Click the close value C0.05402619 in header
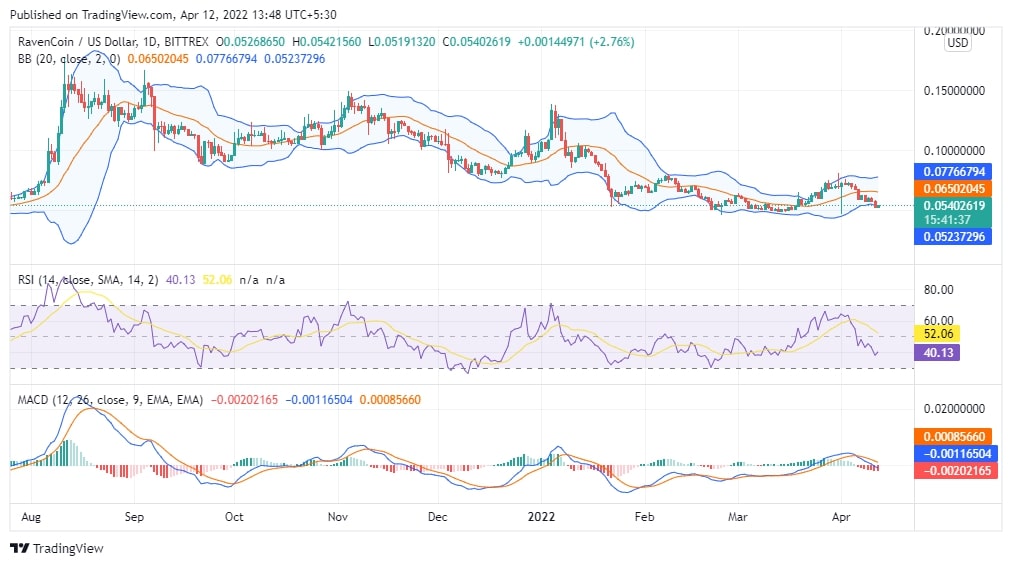1012x566 pixels. pyautogui.click(x=476, y=42)
